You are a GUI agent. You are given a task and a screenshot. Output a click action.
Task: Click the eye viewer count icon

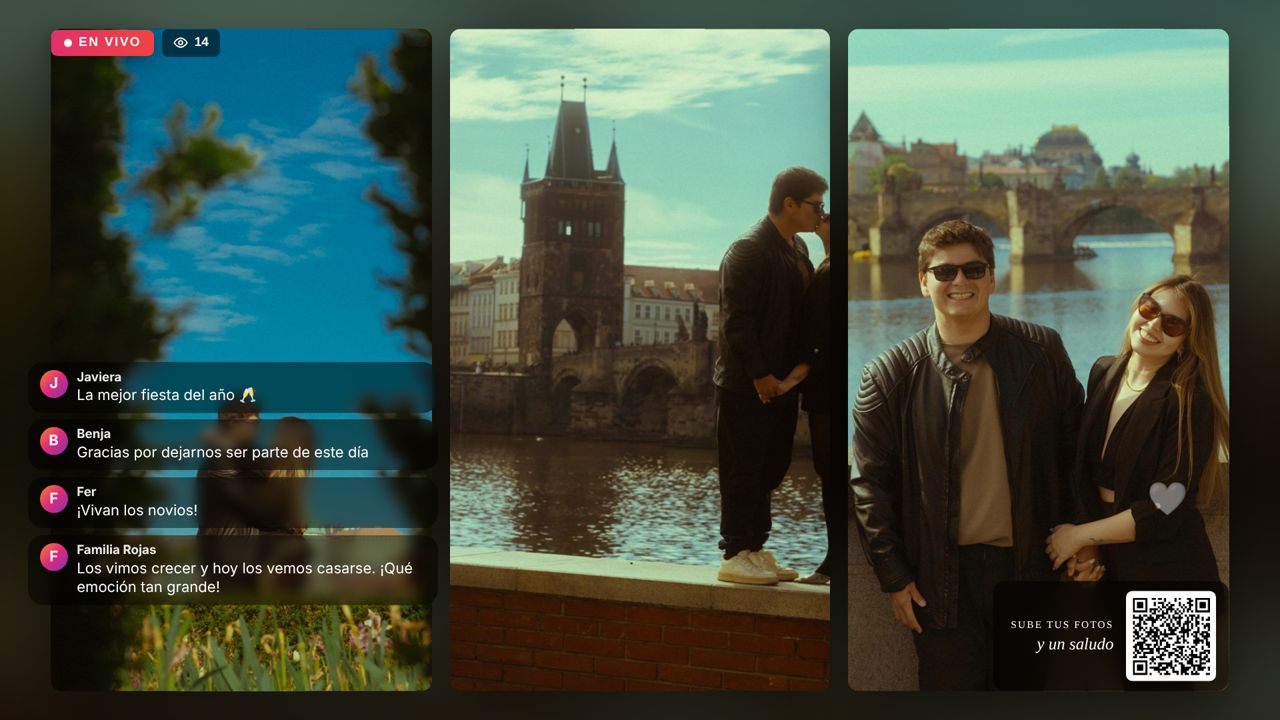tap(180, 43)
